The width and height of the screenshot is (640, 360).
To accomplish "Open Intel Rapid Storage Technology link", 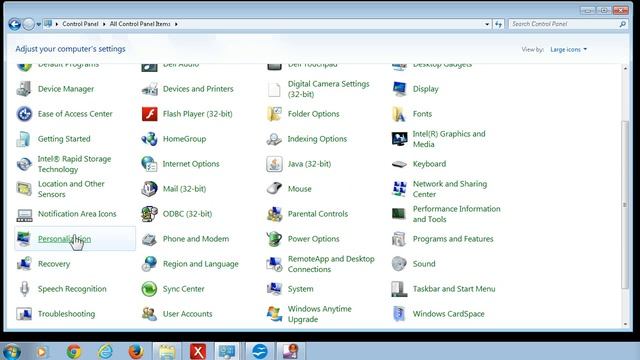I will 74,164.
